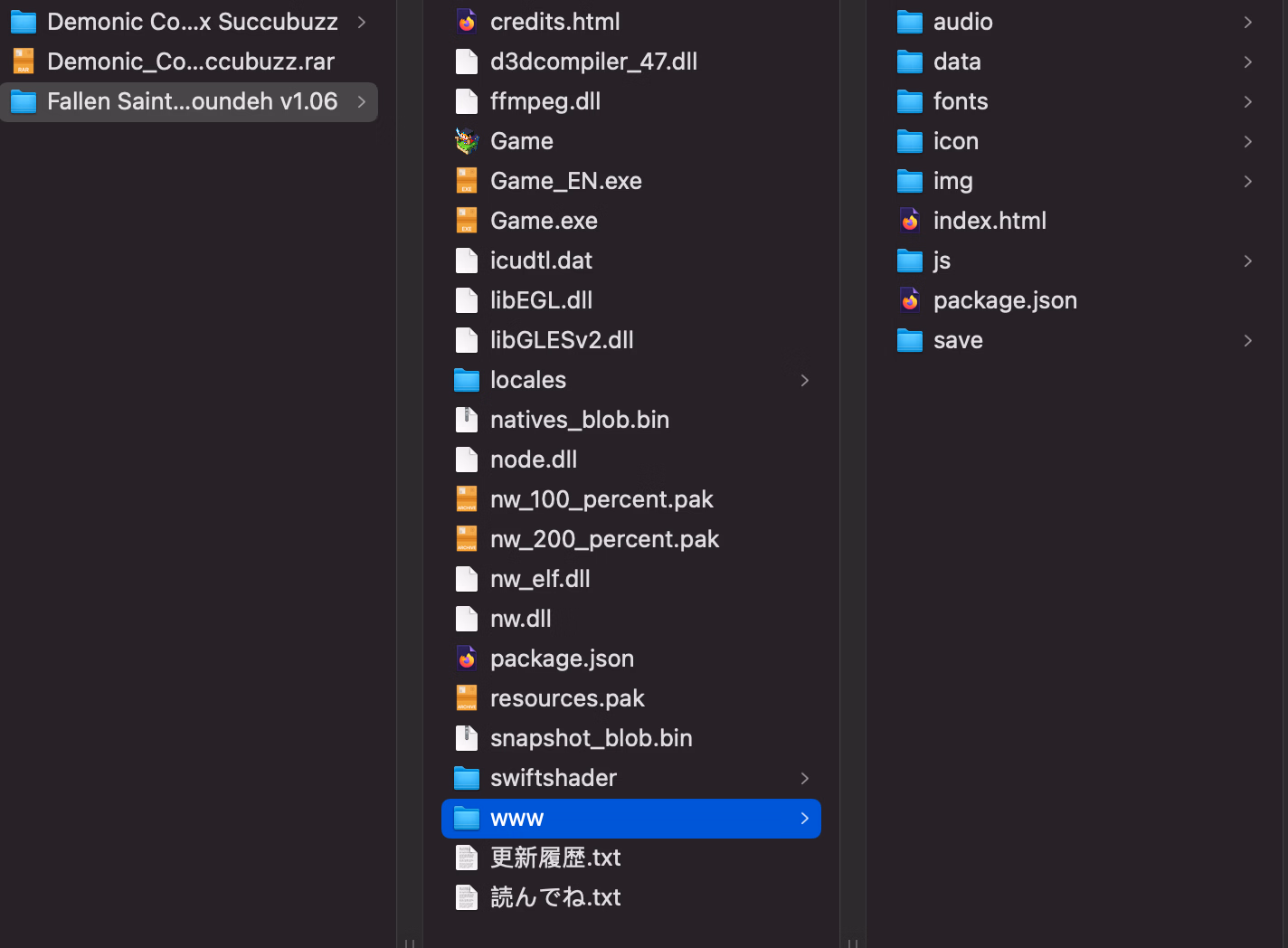This screenshot has height=948, width=1288.
Task: Expand the www folder chevron
Action: (804, 818)
